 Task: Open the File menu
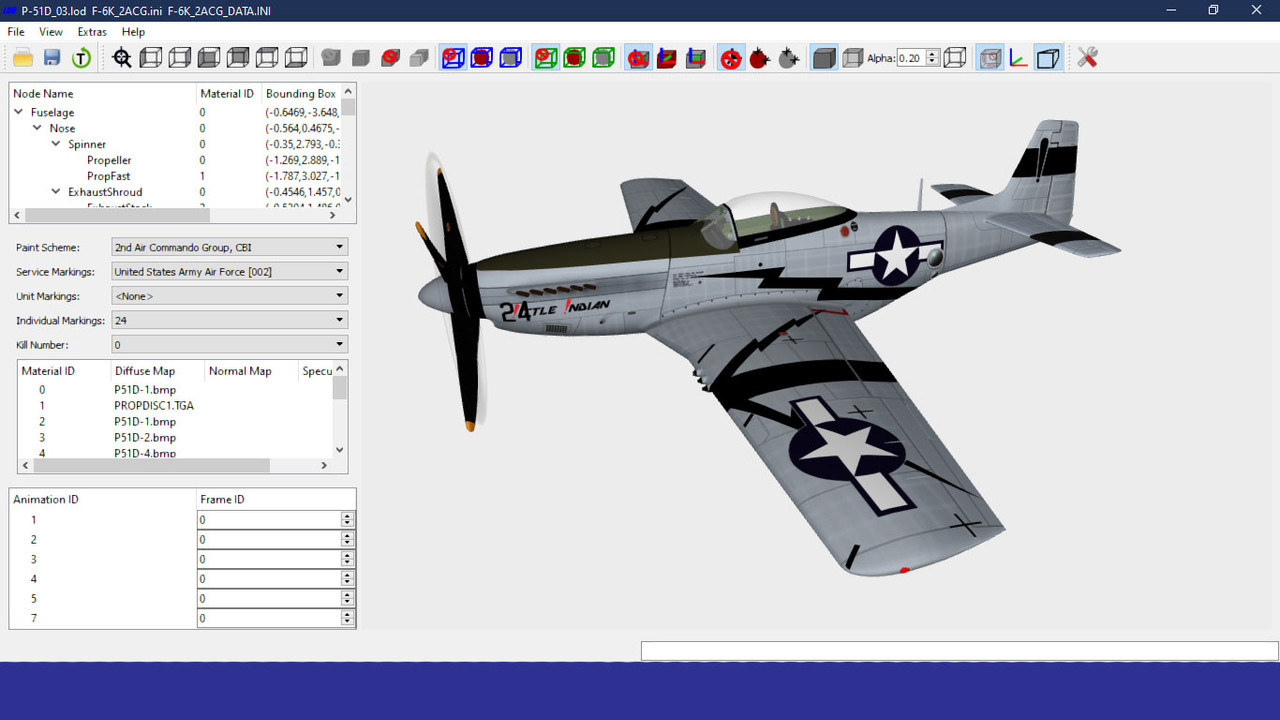tap(16, 32)
